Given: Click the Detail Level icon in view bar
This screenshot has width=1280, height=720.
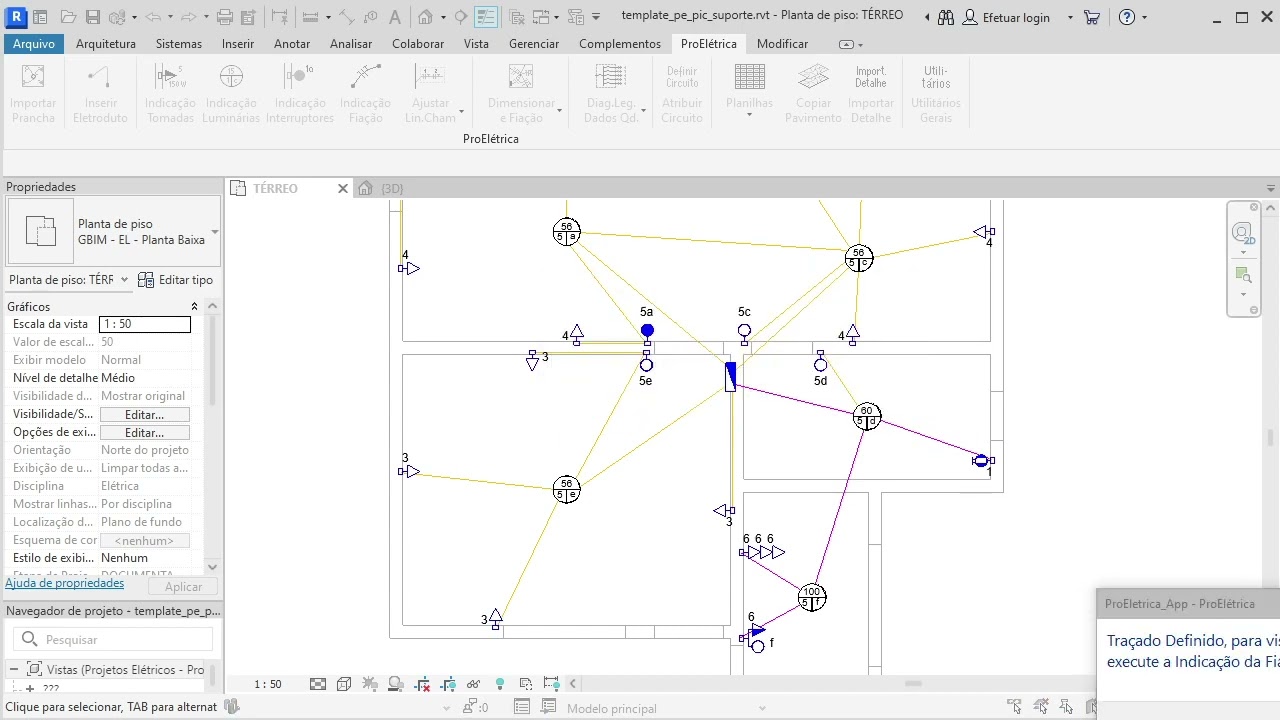Looking at the screenshot, I should point(318,684).
